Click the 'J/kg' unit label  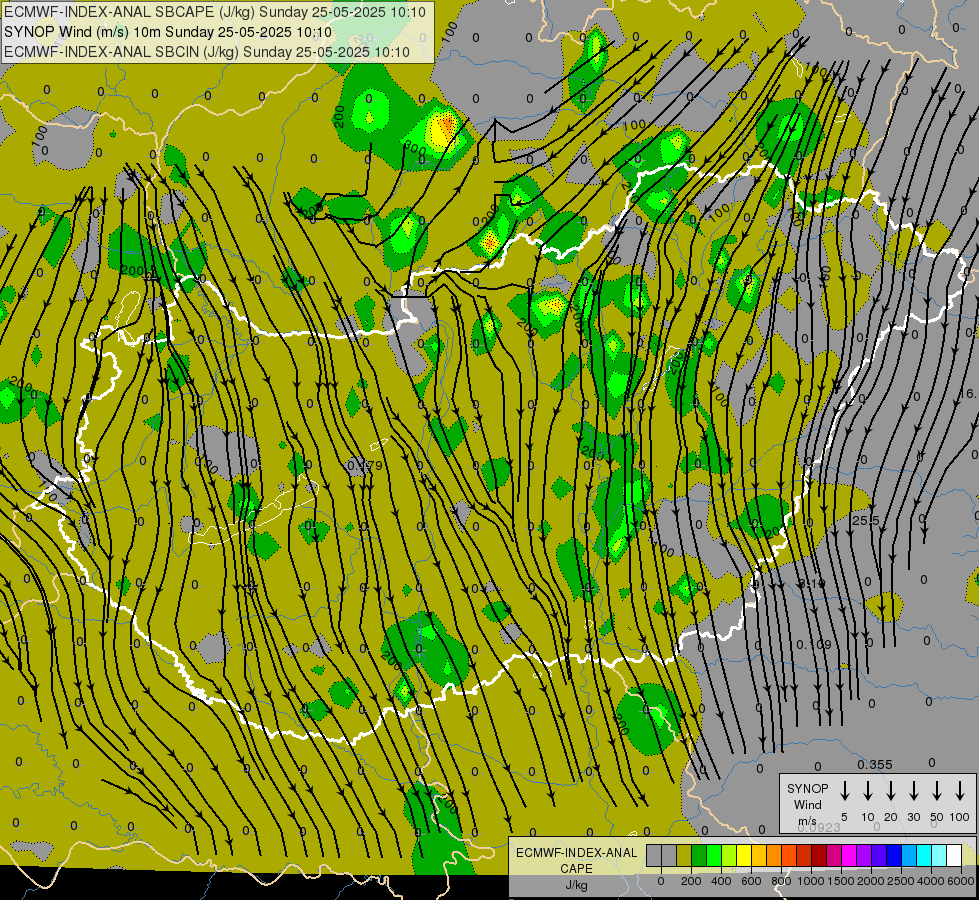pyautogui.click(x=576, y=884)
